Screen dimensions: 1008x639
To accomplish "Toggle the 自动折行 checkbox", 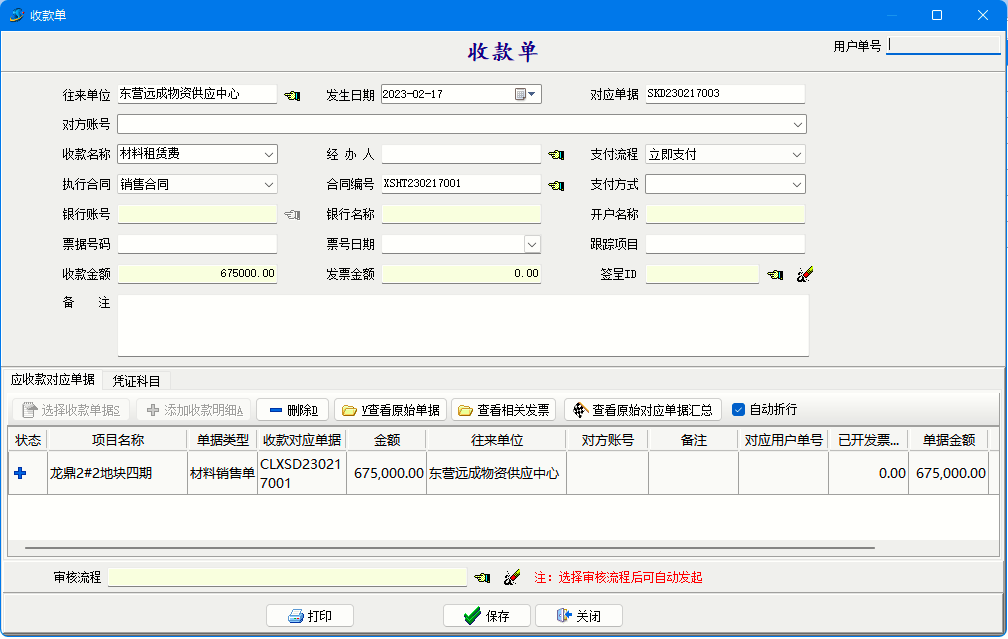I will (x=739, y=410).
